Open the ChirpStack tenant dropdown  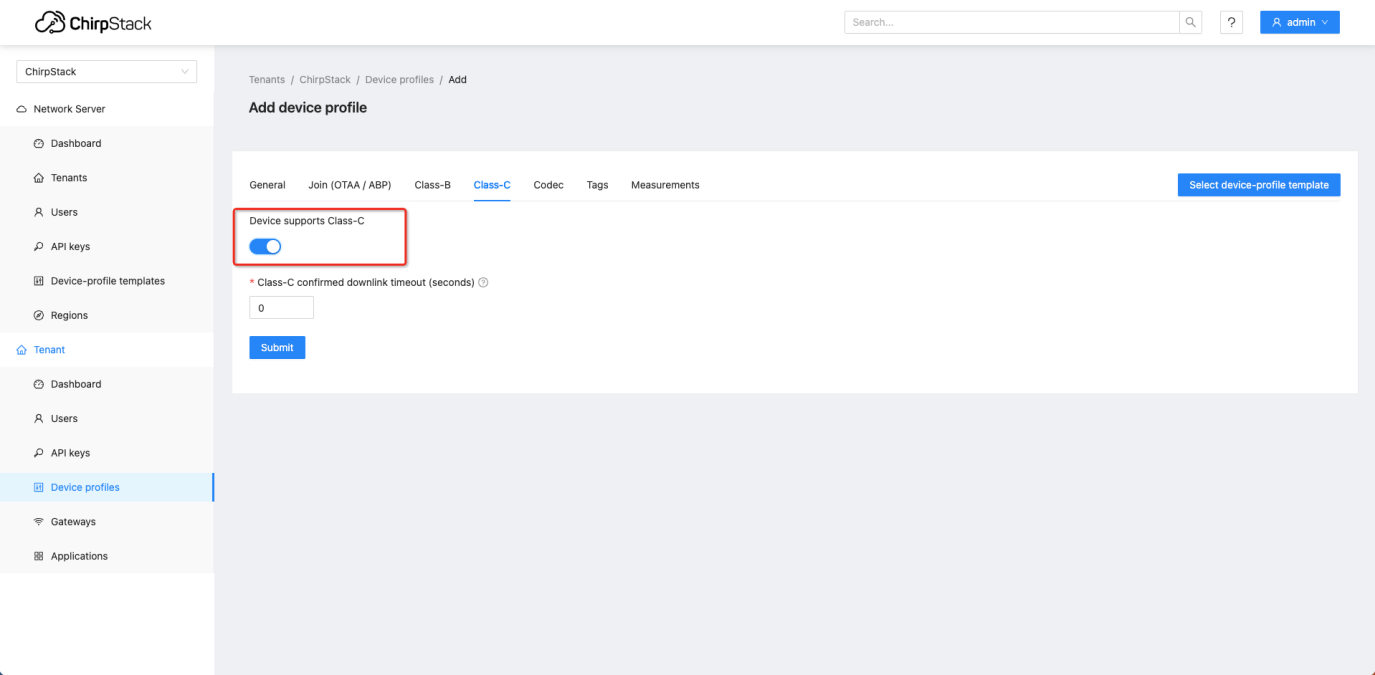pyautogui.click(x=106, y=72)
